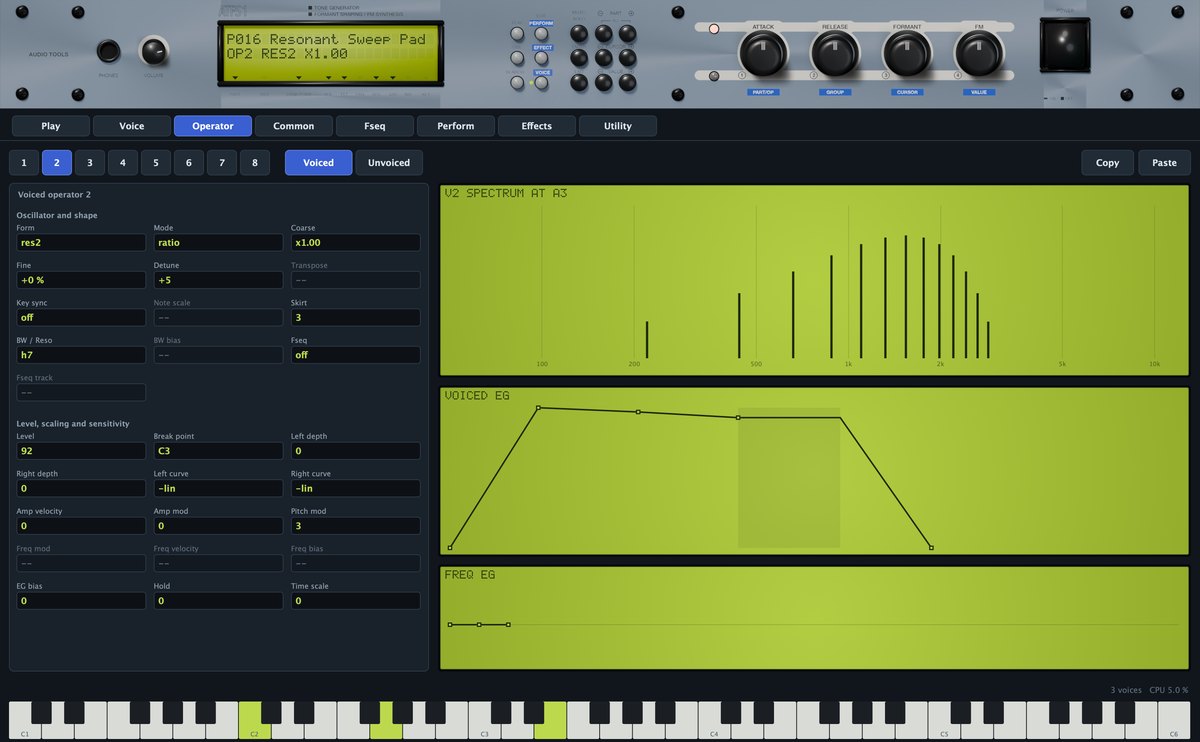Click the Level field showing 92
This screenshot has height=742, width=1200.
pos(81,451)
